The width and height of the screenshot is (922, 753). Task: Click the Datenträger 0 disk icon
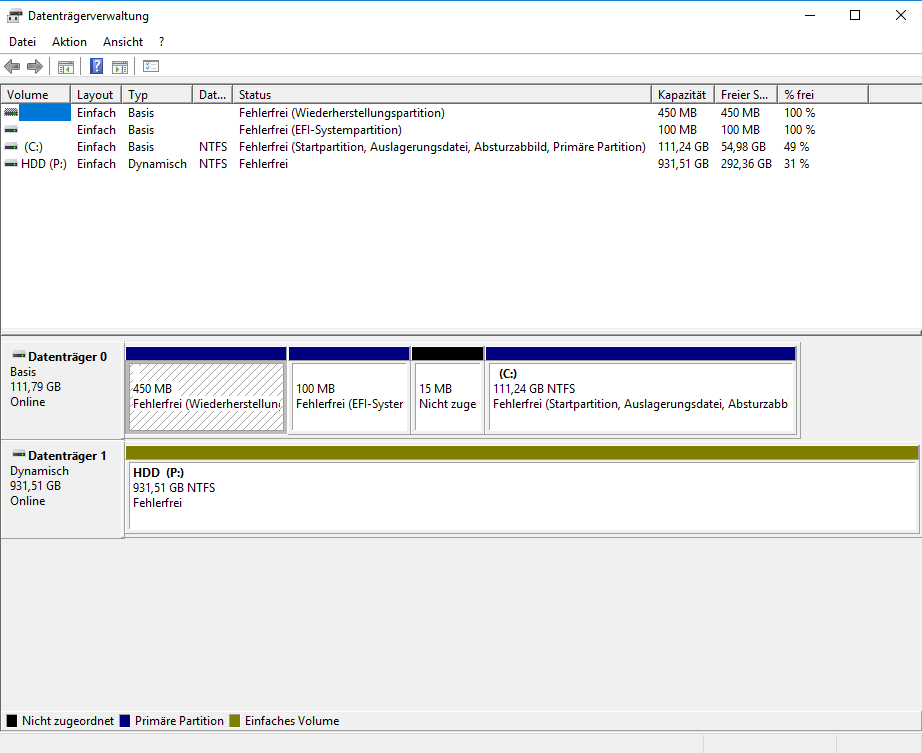coord(19,355)
